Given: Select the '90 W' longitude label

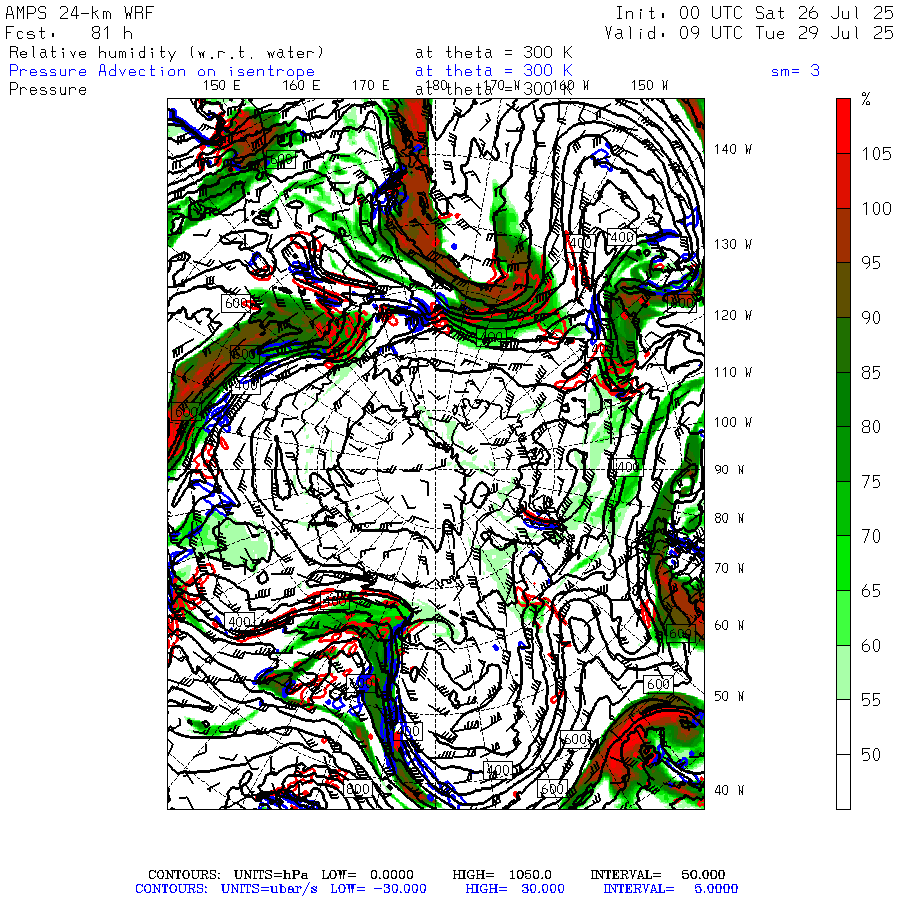Looking at the screenshot, I should pyautogui.click(x=729, y=470).
